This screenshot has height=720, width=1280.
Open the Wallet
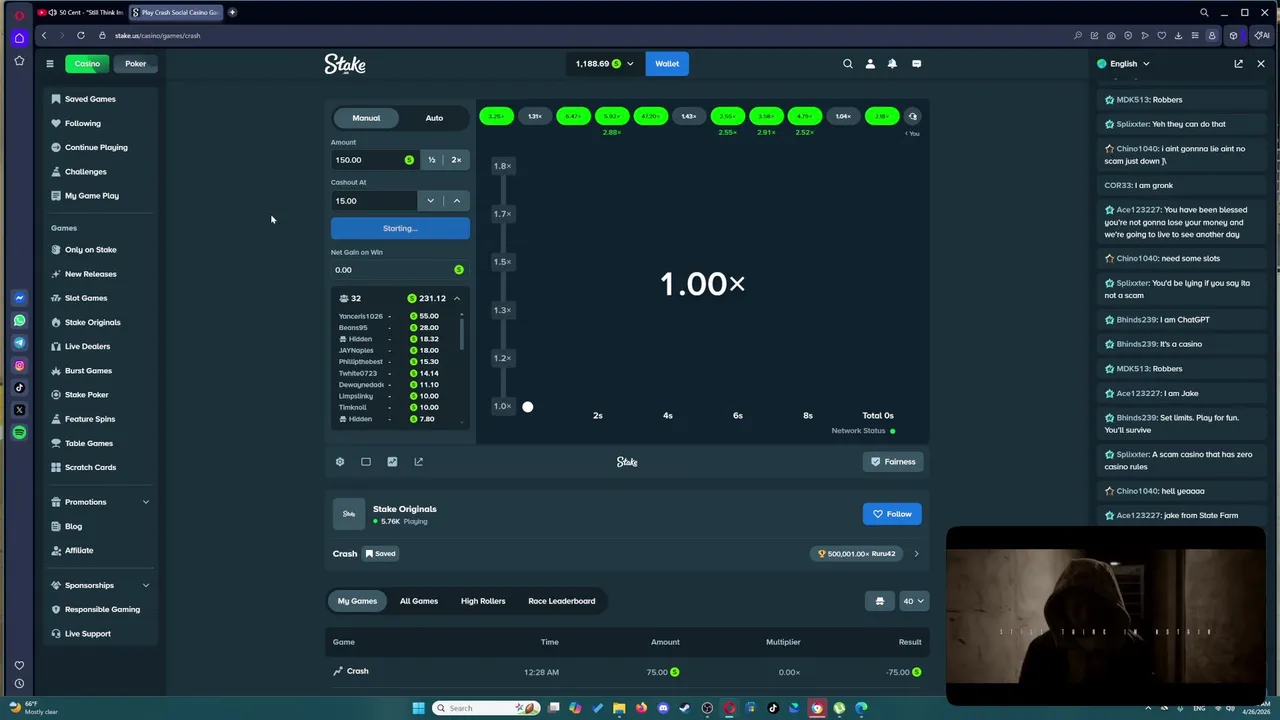click(x=667, y=64)
